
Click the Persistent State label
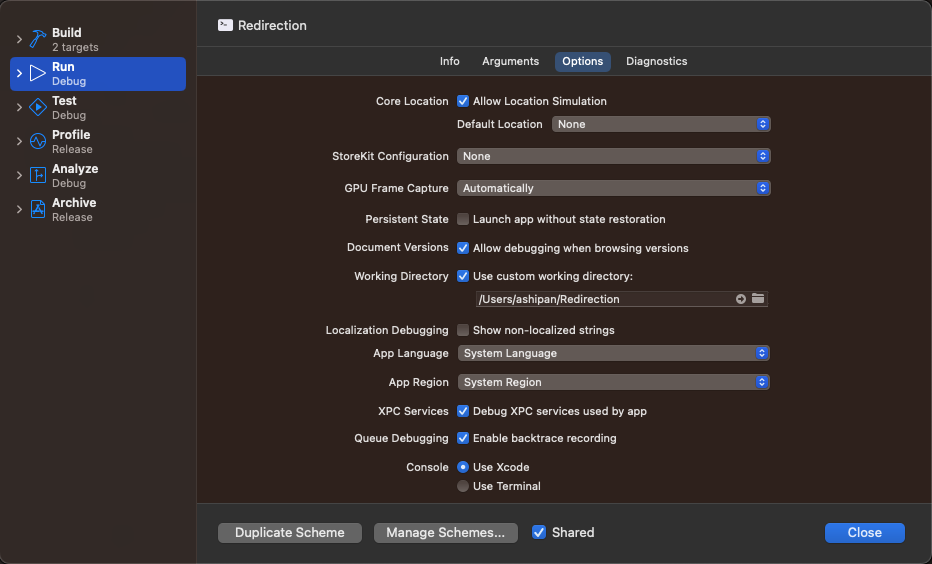[x=407, y=219]
